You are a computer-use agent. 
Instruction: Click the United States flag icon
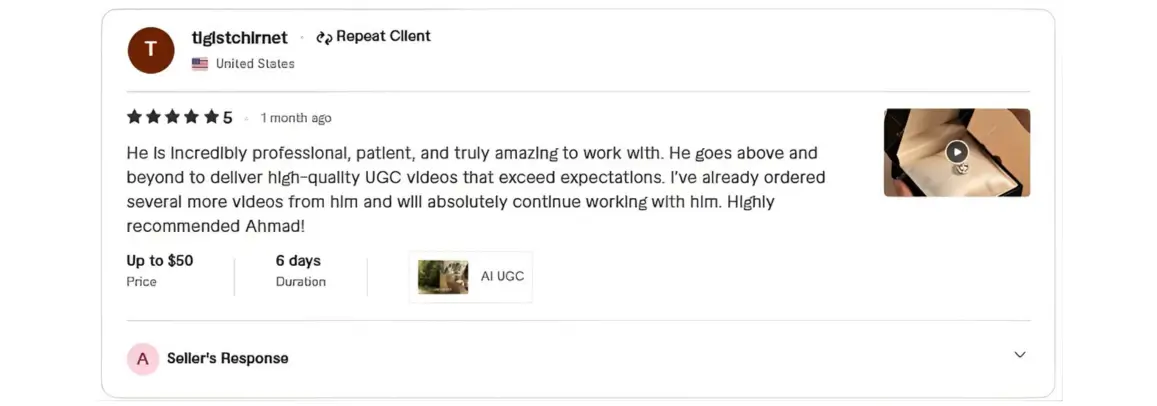(200, 64)
